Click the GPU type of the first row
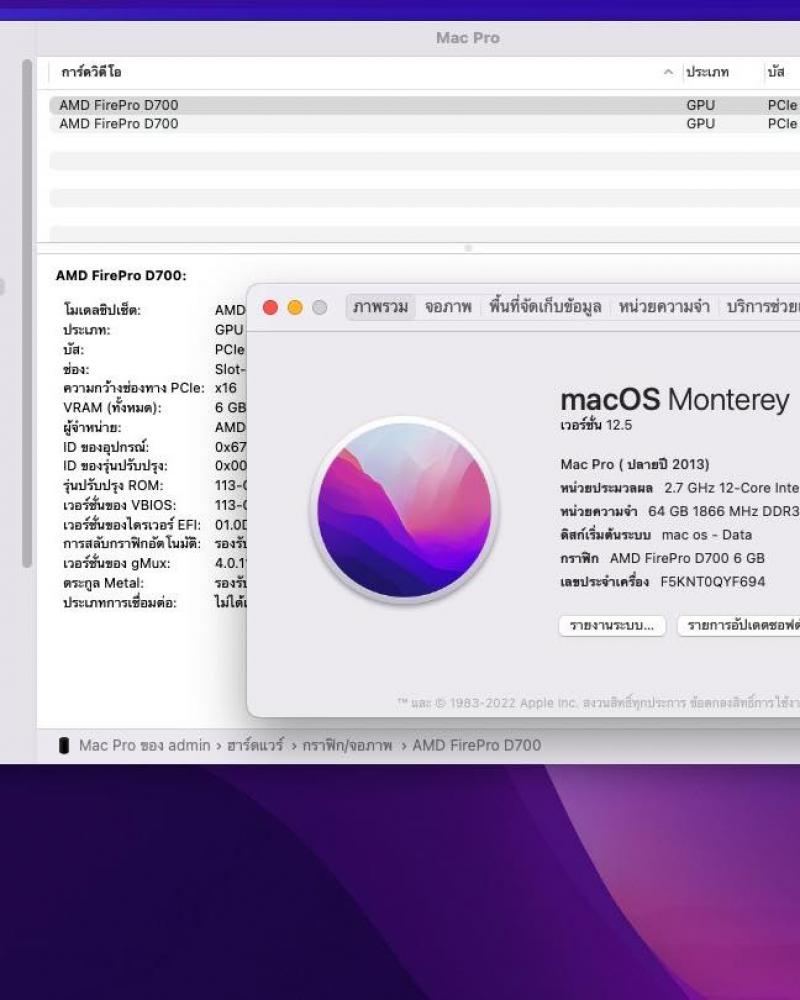Viewport: 800px width, 1000px height. (x=700, y=105)
